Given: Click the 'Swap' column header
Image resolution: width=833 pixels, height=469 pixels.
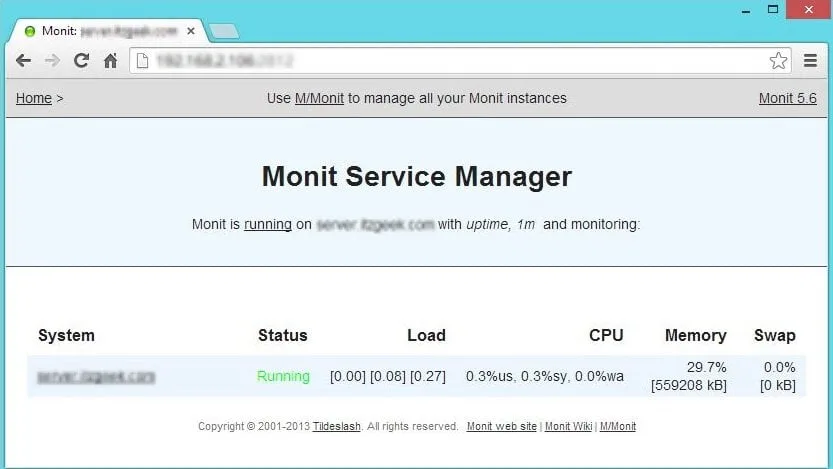Looking at the screenshot, I should click(x=775, y=335).
